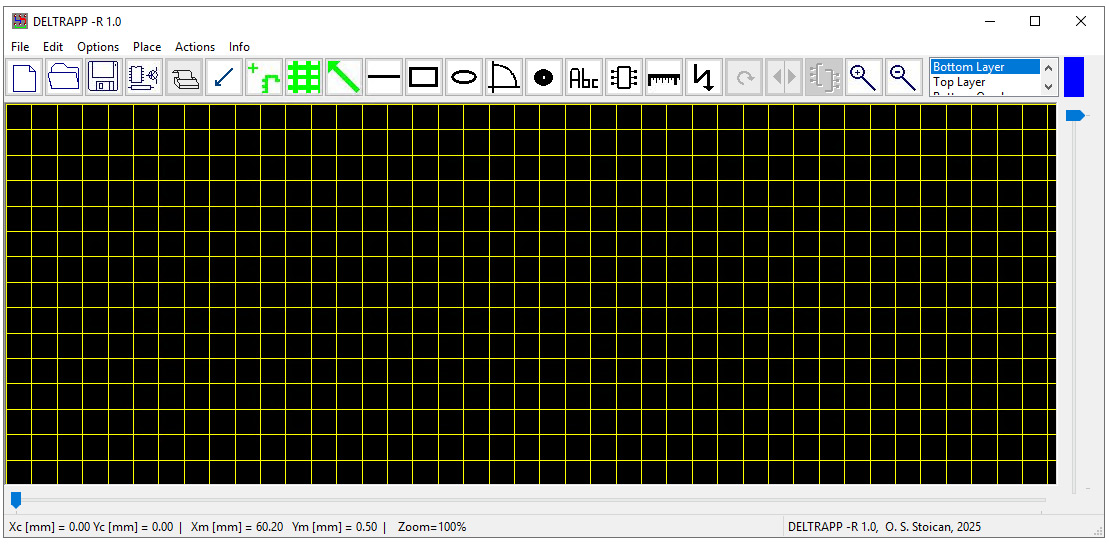Click the New file icon
The width and height of the screenshot is (1109, 544).
point(25,77)
